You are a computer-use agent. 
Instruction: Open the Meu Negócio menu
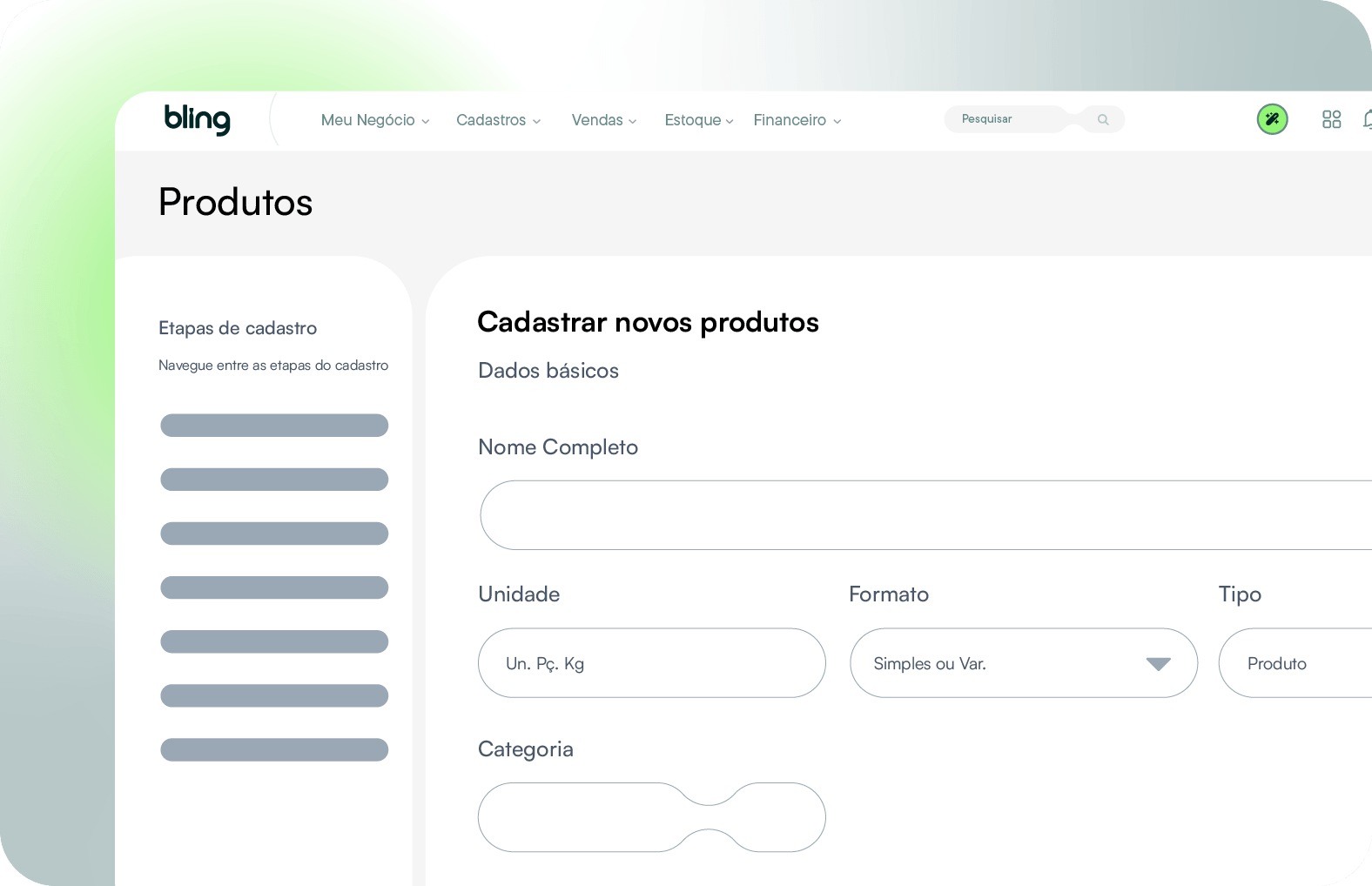point(375,120)
